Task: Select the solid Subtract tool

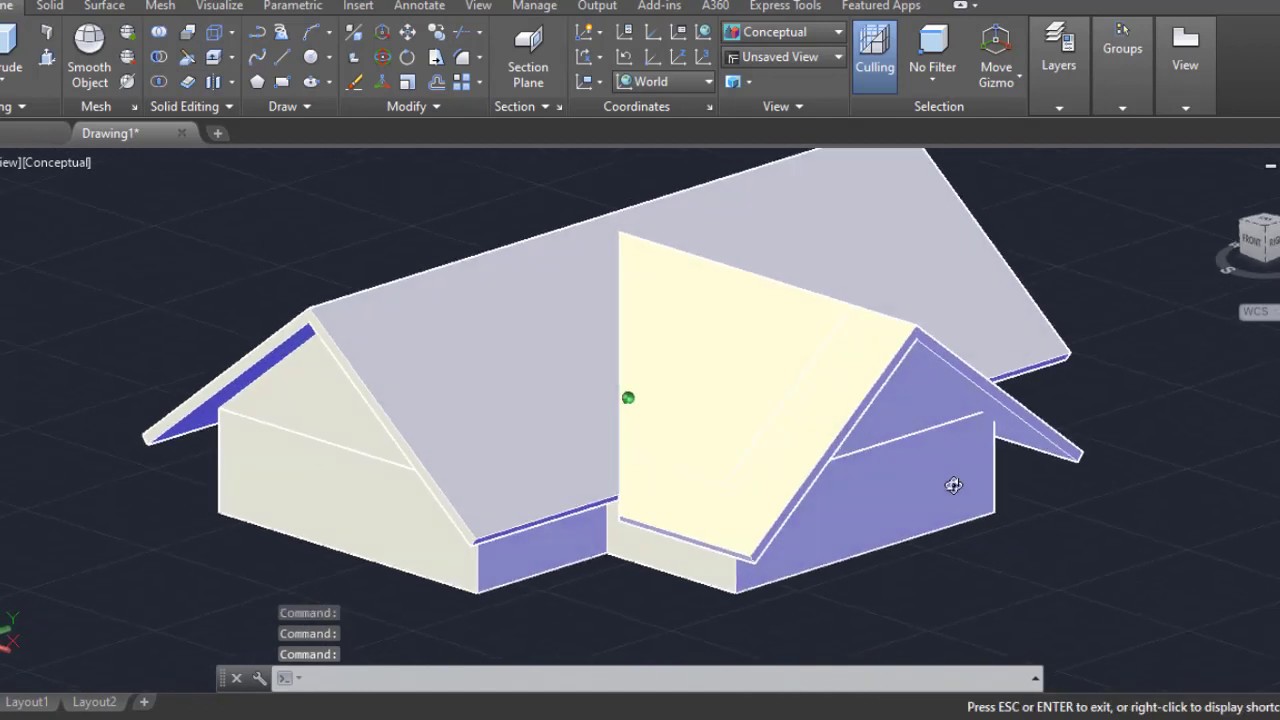Action: point(159,57)
